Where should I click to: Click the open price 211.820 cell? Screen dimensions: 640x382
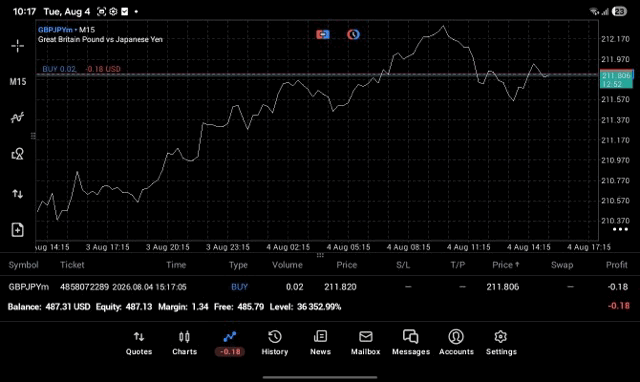[x=340, y=287]
